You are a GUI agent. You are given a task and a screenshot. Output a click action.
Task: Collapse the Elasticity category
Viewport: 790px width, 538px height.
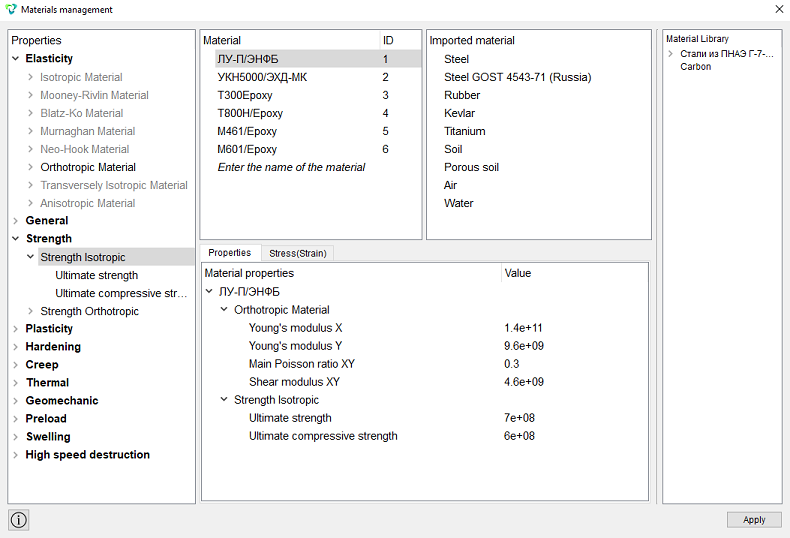coord(16,58)
